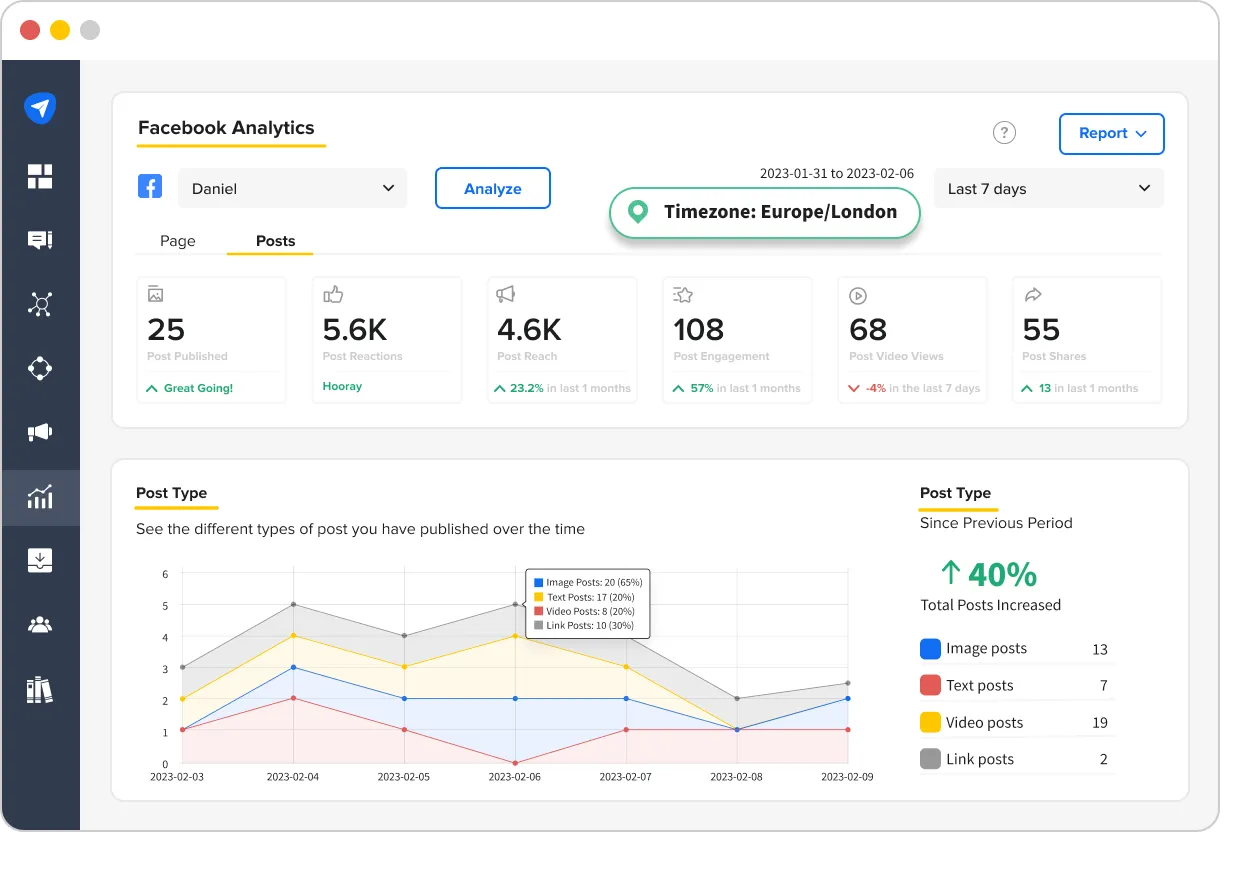Screen dimensions: 1250x872
Task: Click the Analyze button
Action: point(492,187)
